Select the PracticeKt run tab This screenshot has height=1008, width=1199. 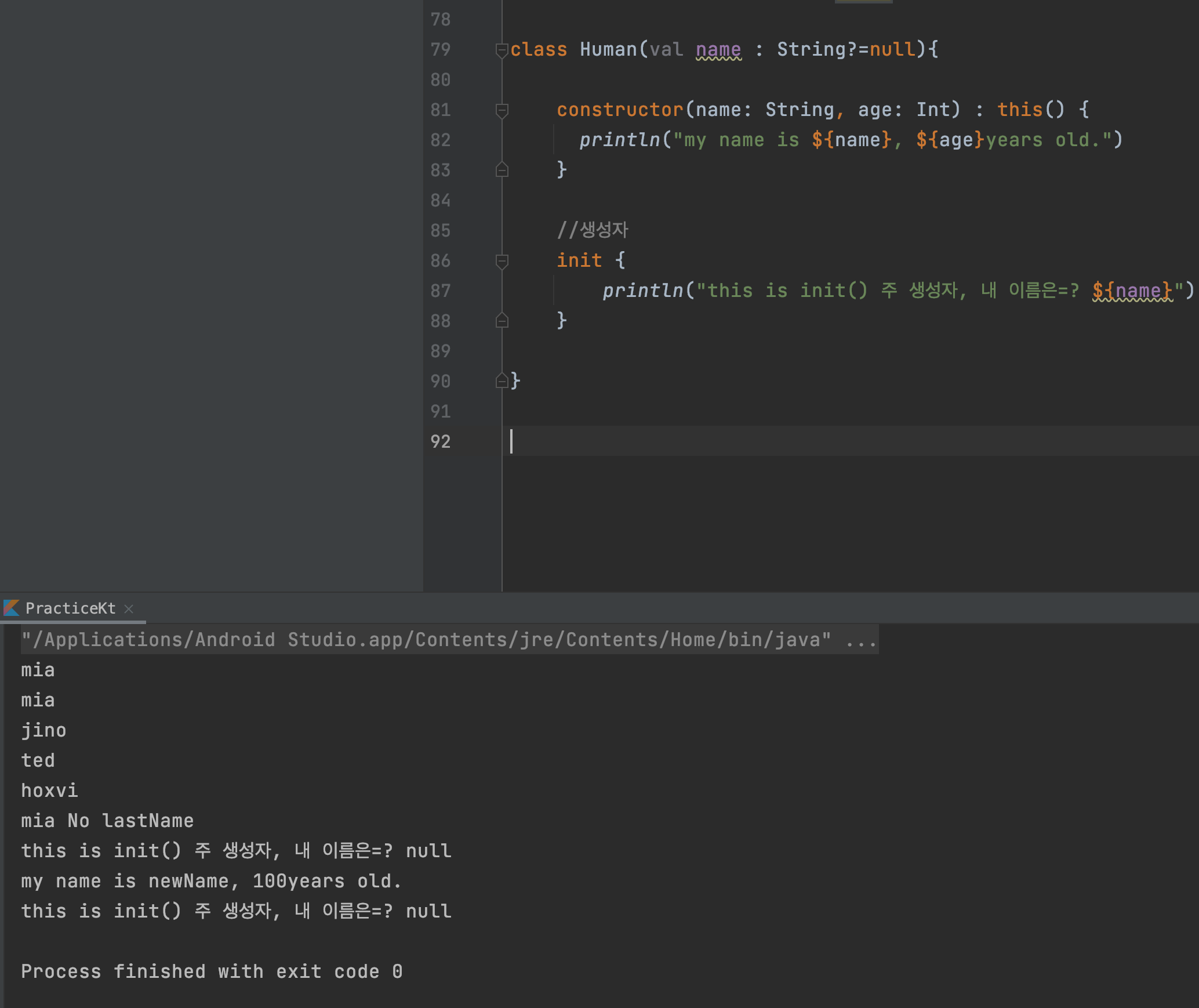[70, 608]
